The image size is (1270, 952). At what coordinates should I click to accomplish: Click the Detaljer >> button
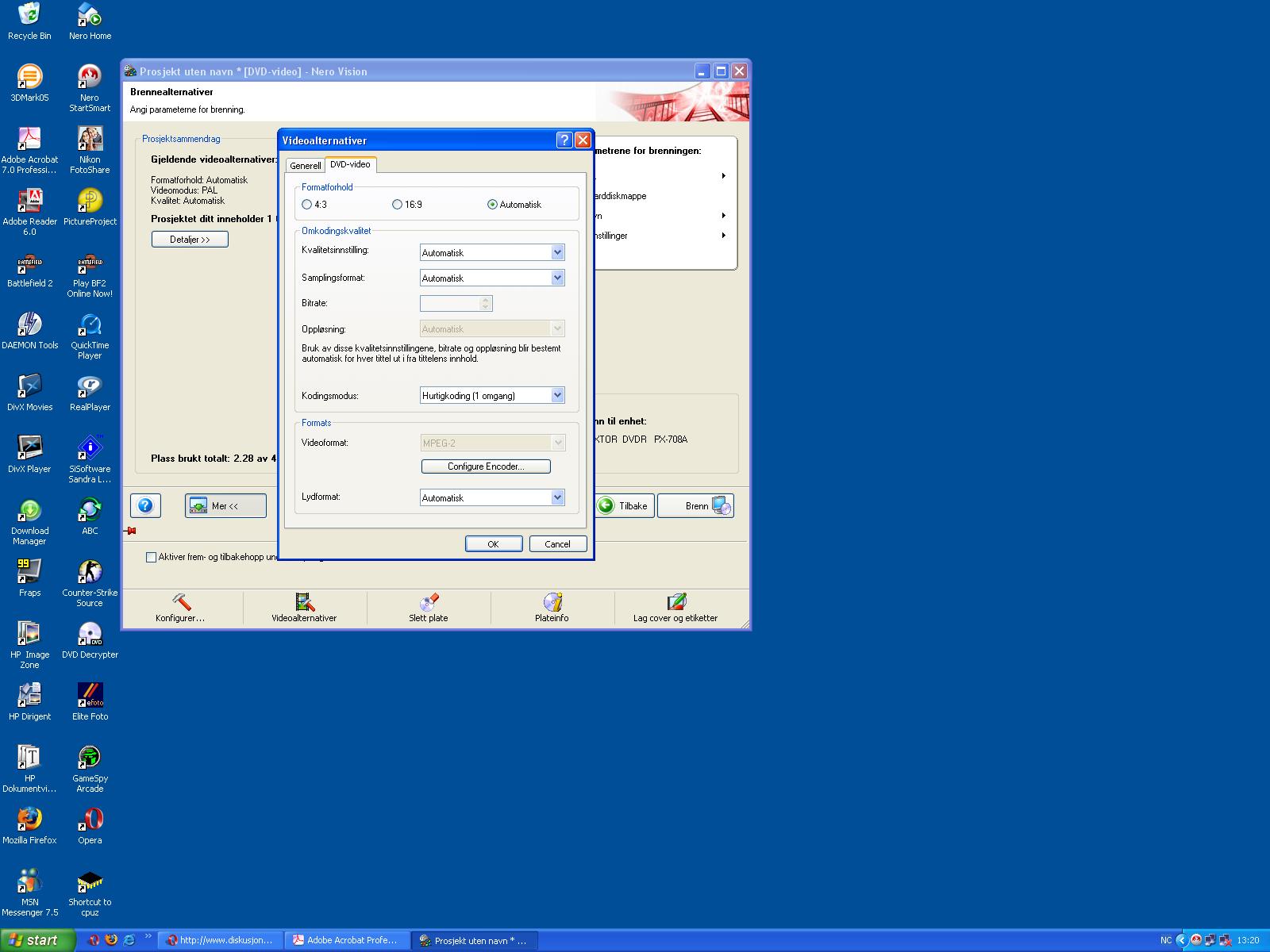pos(190,239)
